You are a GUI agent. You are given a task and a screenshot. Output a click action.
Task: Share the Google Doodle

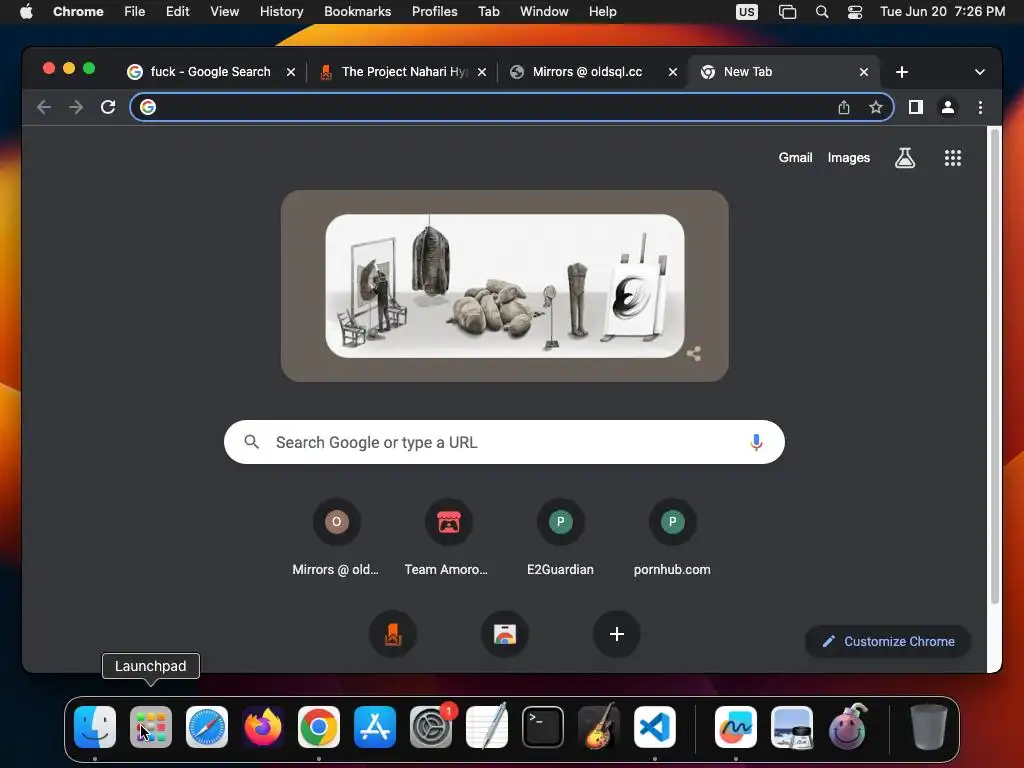coord(694,353)
